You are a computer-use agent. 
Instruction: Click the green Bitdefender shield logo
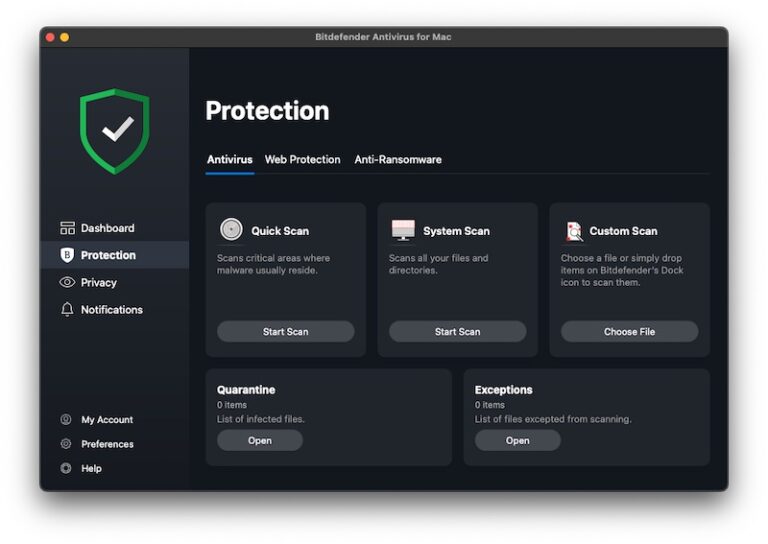pyautogui.click(x=114, y=131)
